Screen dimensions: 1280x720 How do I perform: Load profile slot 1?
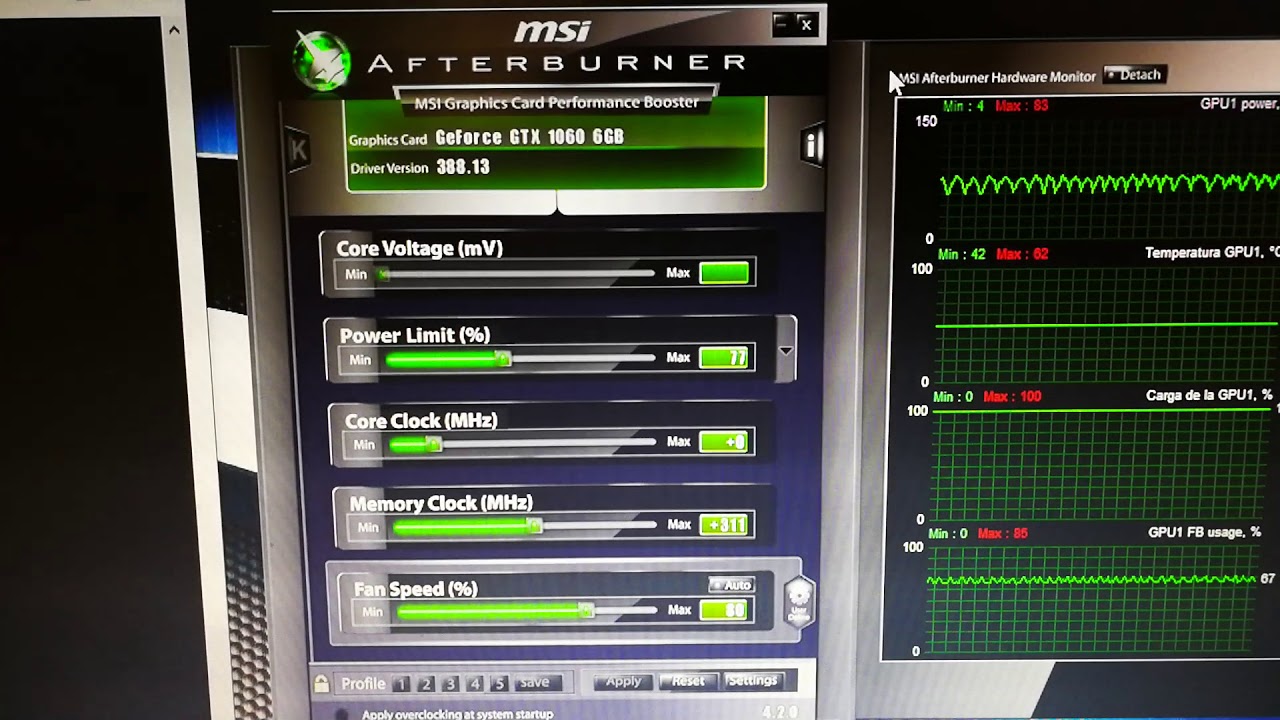pos(401,684)
